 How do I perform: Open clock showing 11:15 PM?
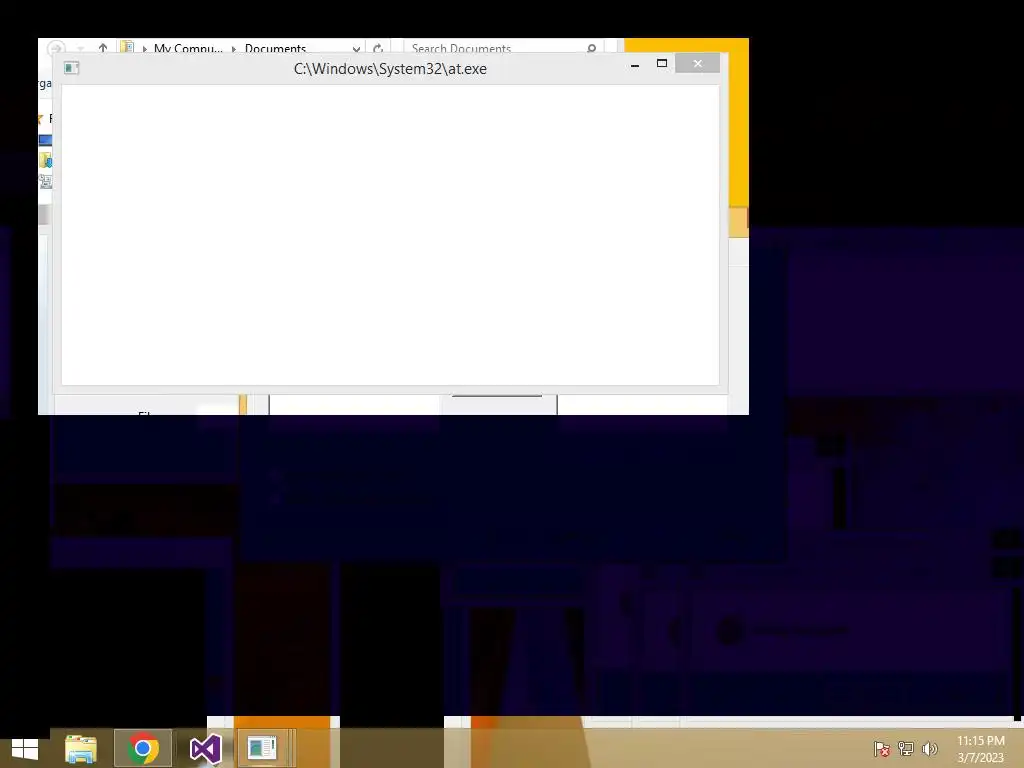(980, 749)
